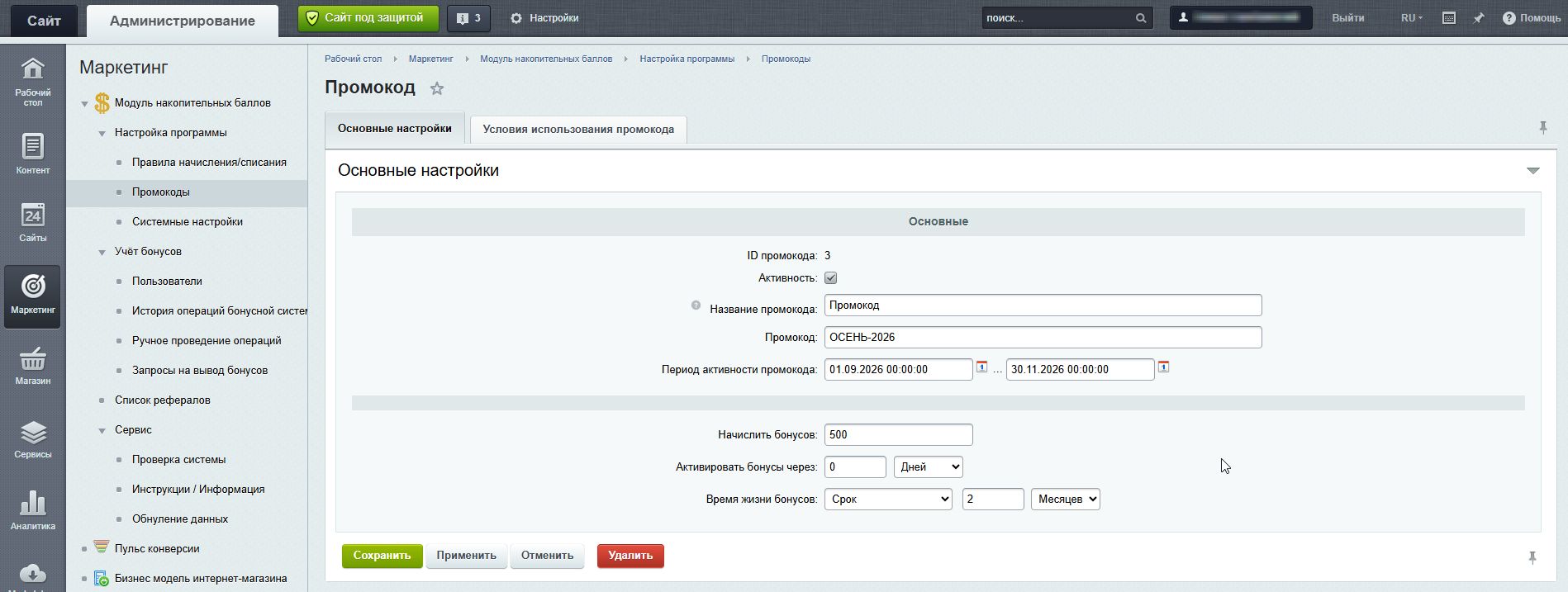Open the Магазин sidebar section
The image size is (1568, 592).
(x=33, y=367)
